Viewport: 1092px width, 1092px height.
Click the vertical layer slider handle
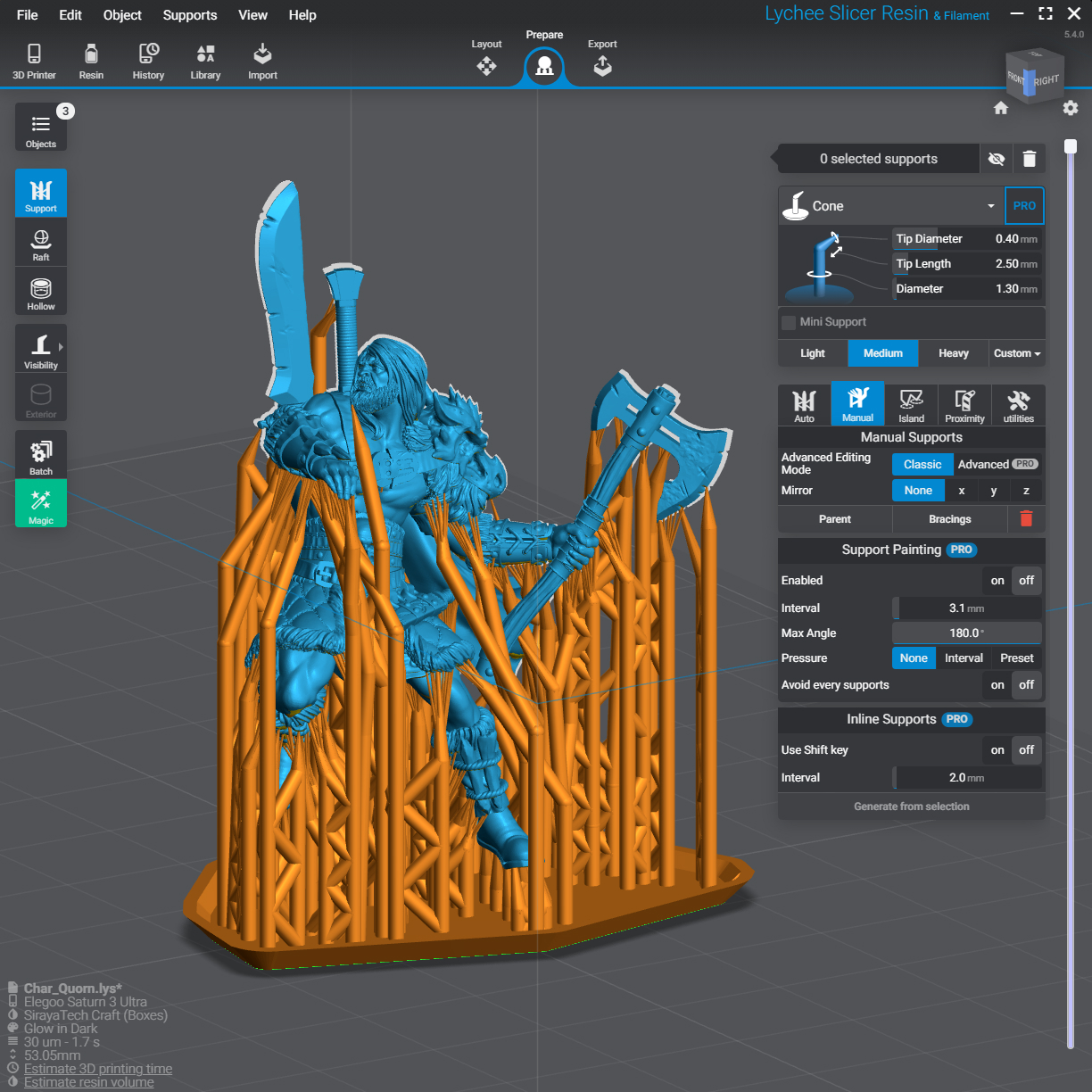click(x=1071, y=146)
